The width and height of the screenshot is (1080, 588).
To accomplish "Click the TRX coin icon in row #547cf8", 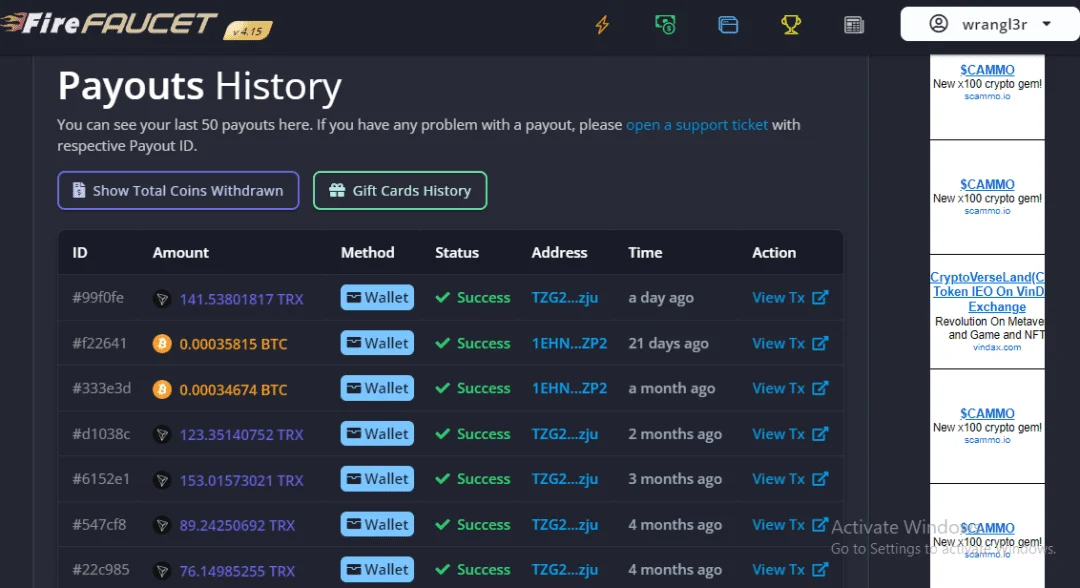I will click(x=162, y=525).
